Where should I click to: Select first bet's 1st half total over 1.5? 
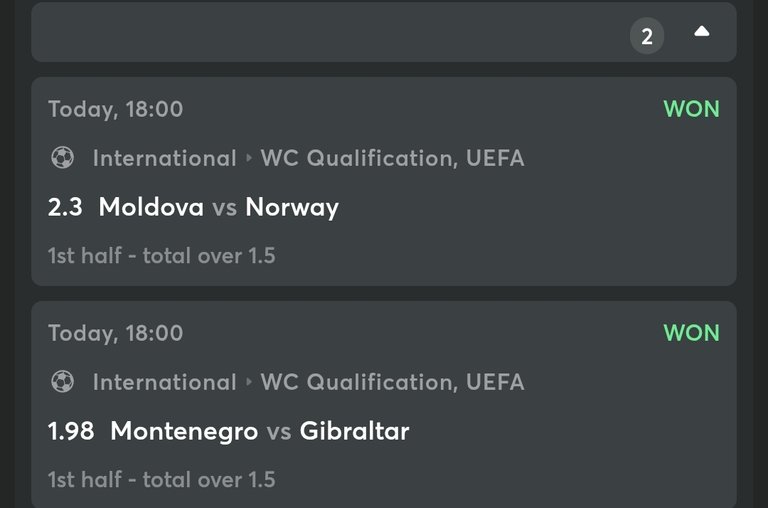click(x=162, y=256)
